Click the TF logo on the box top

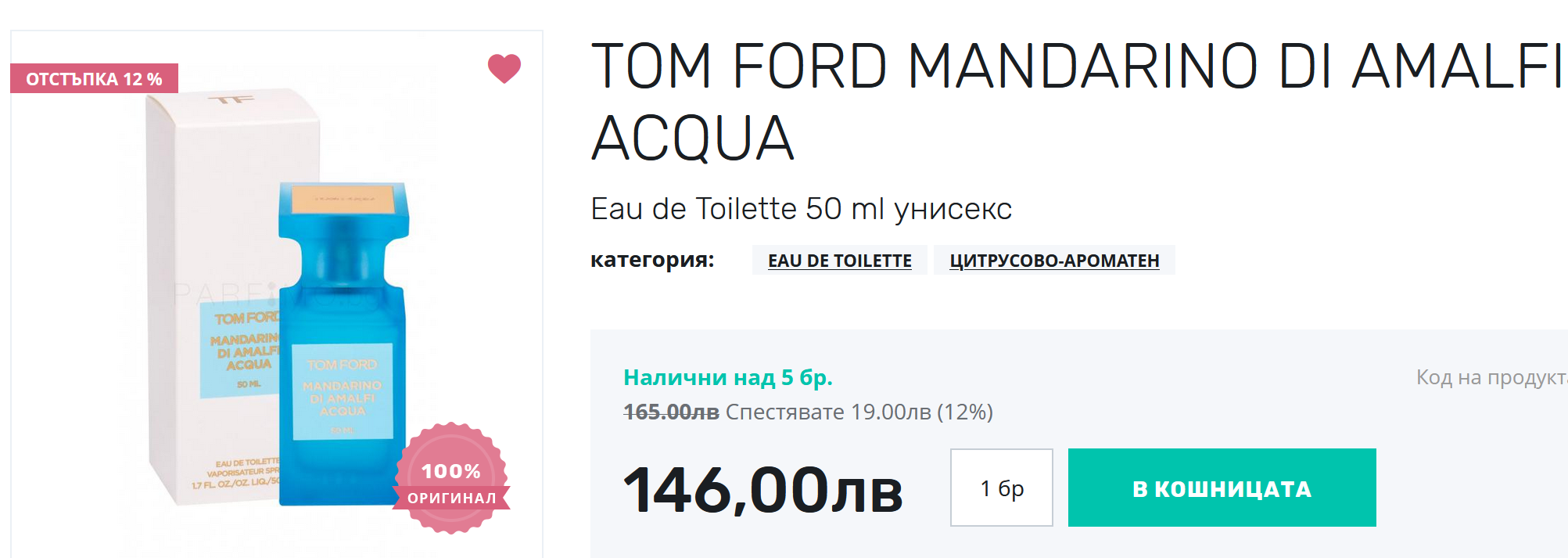(232, 100)
